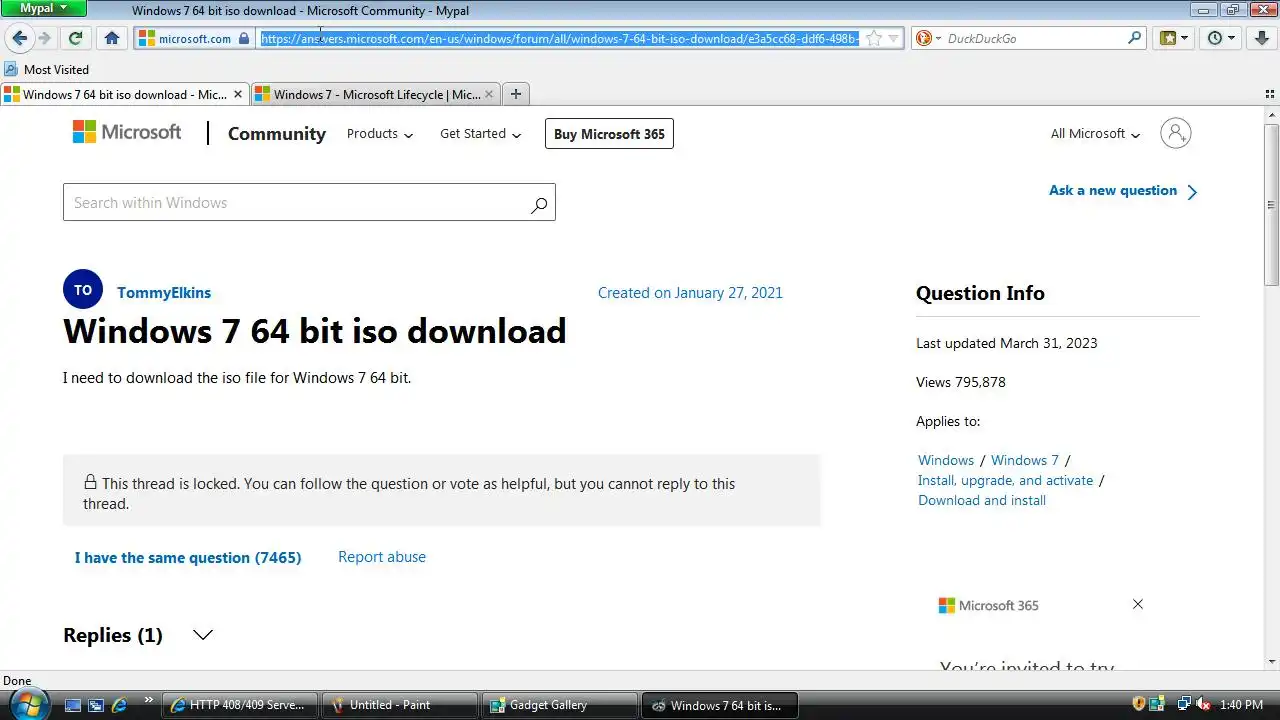Open the All Microsoft dropdown
This screenshot has height=720, width=1280.
pyautogui.click(x=1095, y=134)
